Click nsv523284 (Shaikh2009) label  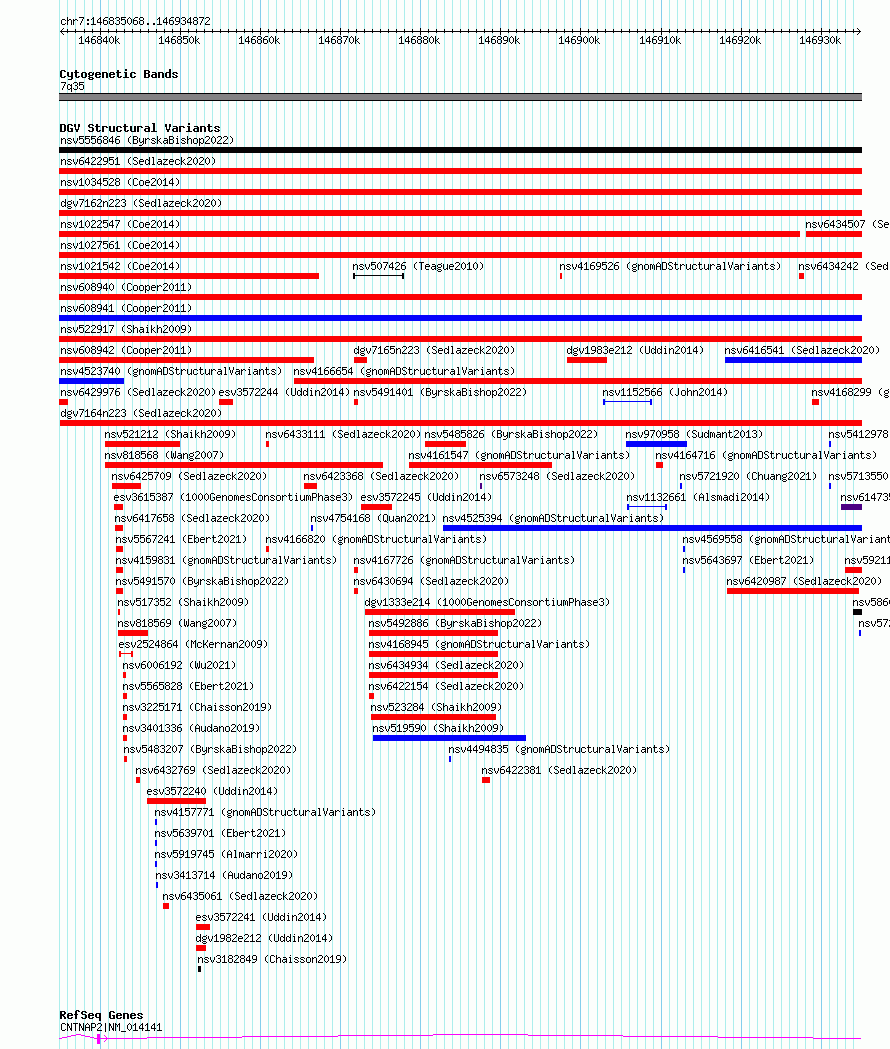(436, 707)
